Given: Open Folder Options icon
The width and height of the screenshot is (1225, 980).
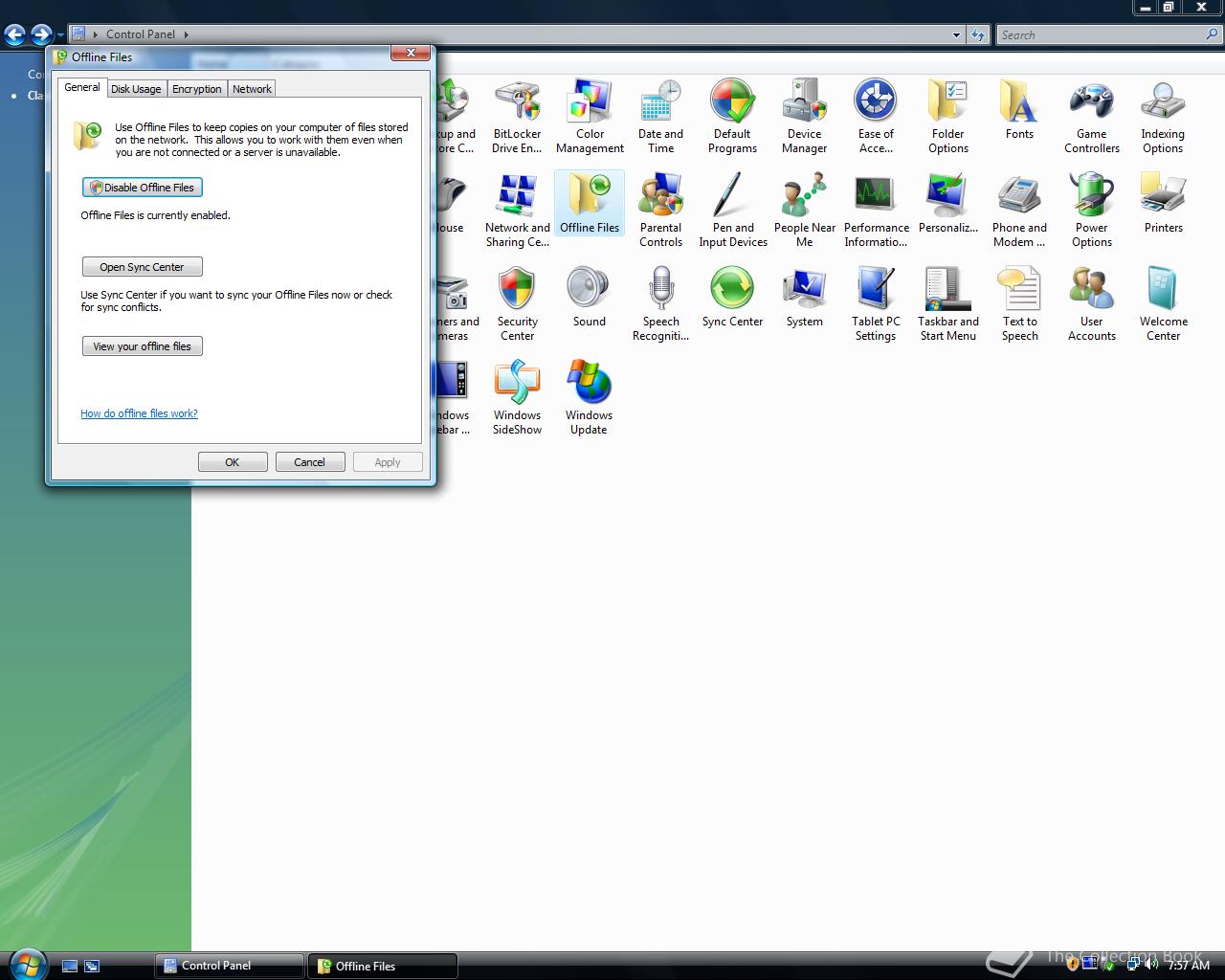Looking at the screenshot, I should tap(948, 116).
